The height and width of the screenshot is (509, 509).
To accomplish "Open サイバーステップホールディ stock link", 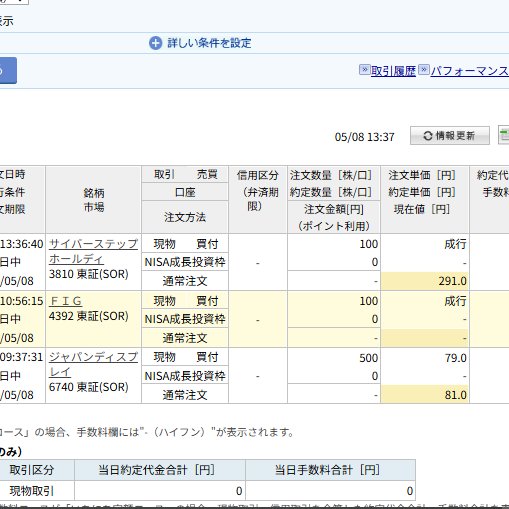I will click(93, 252).
